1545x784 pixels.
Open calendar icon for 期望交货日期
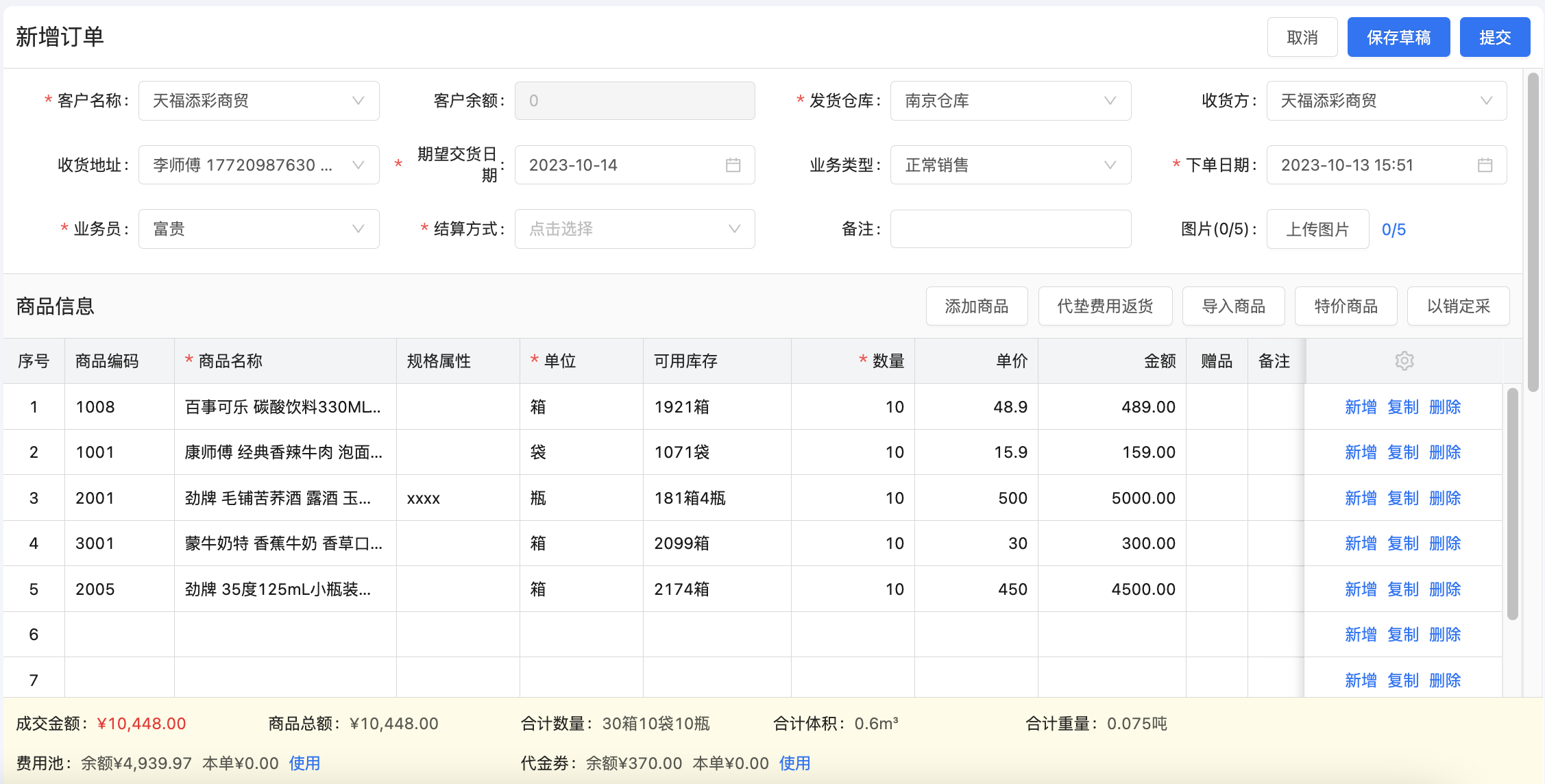point(733,165)
